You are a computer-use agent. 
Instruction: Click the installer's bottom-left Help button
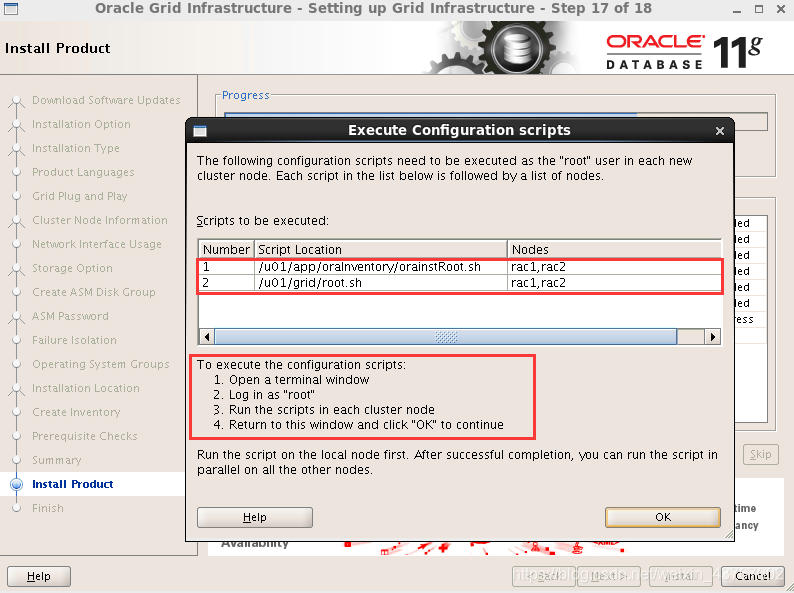[38, 576]
